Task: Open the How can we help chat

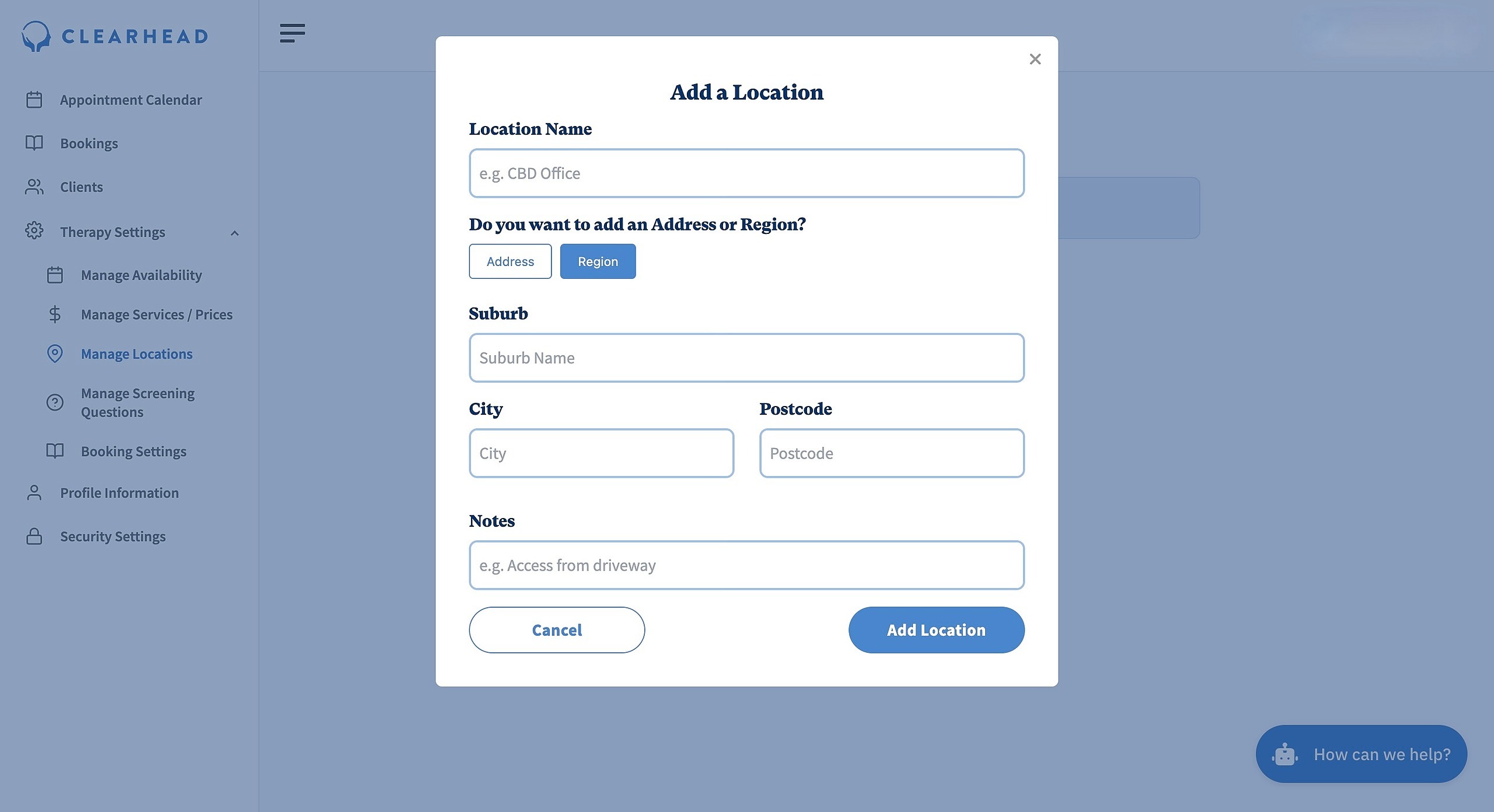Action: (1361, 754)
